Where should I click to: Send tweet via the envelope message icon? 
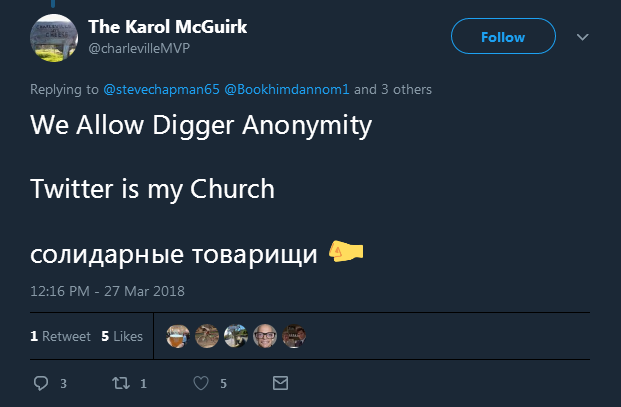tap(280, 383)
